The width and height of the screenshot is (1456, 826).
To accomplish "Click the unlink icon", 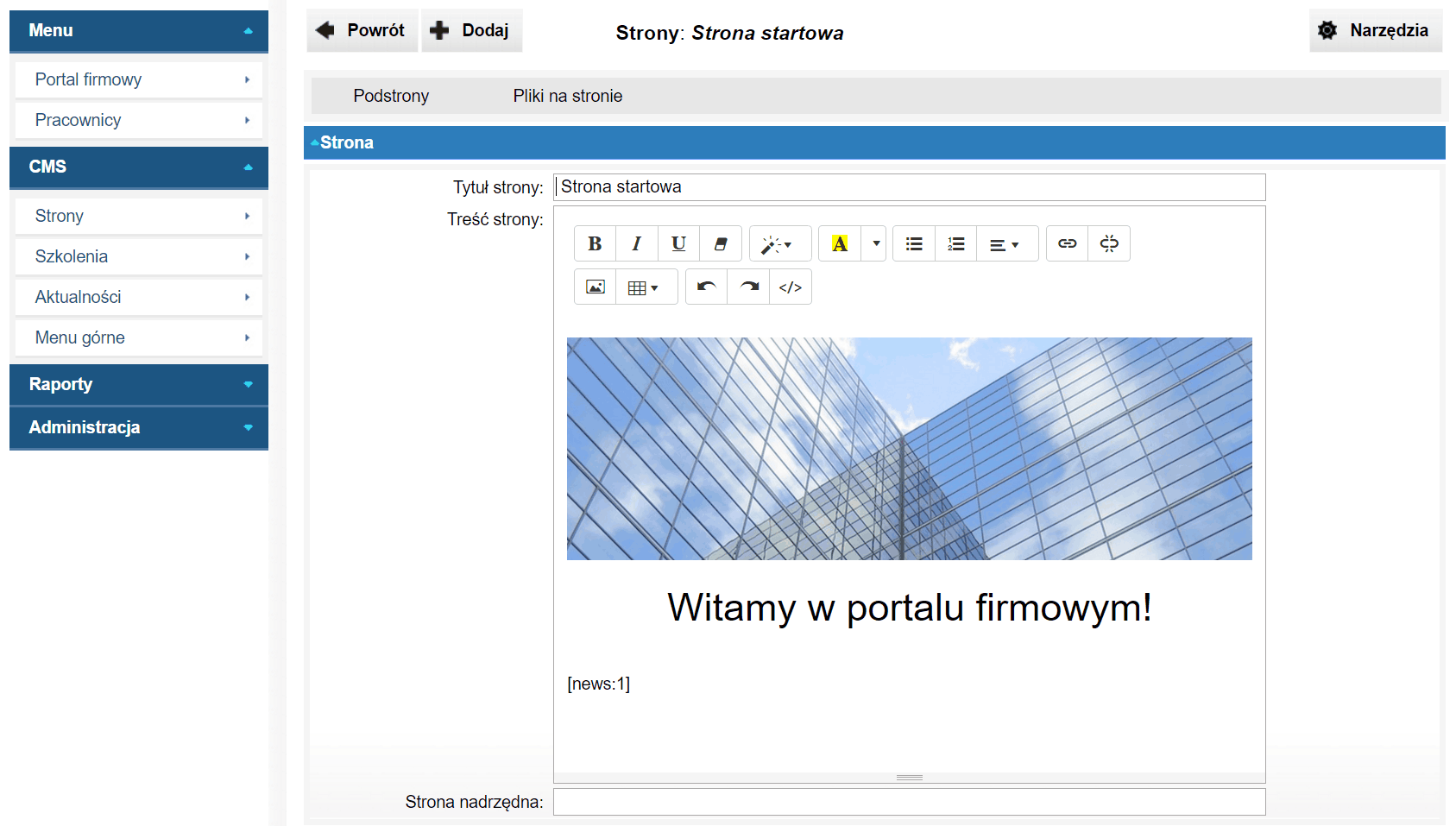I will (x=1109, y=244).
